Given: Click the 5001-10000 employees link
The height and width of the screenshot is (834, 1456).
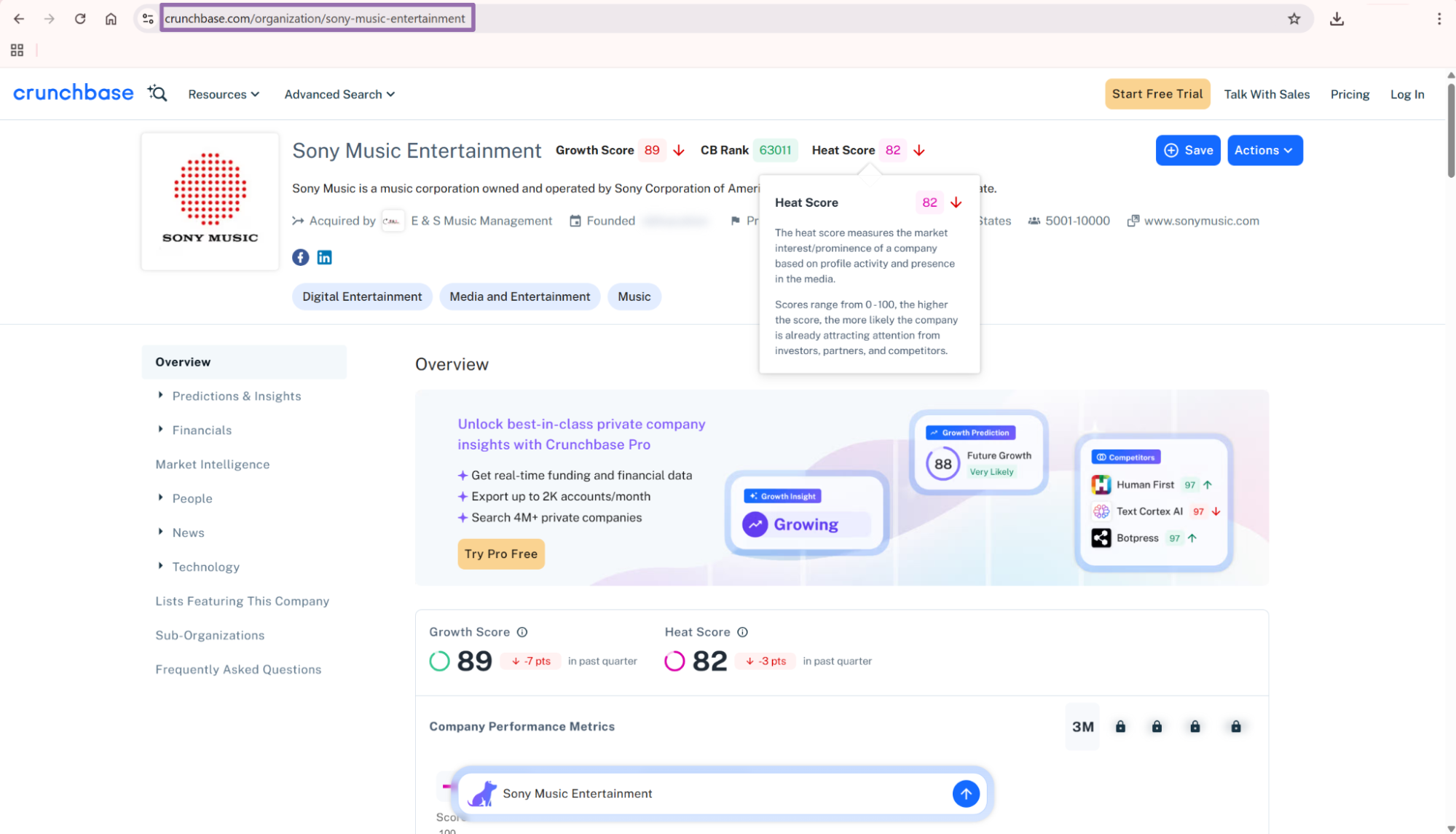Looking at the screenshot, I should point(1077,221).
